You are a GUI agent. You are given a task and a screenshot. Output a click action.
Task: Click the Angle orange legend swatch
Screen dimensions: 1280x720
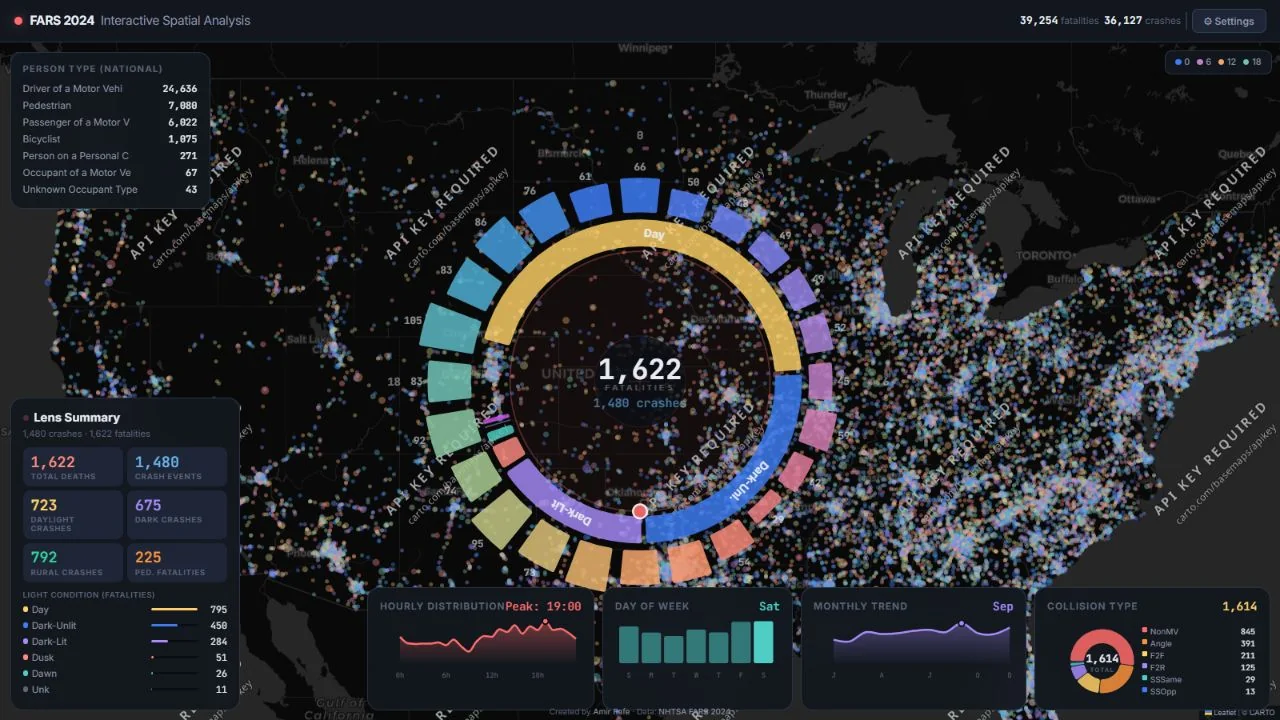pos(1144,643)
